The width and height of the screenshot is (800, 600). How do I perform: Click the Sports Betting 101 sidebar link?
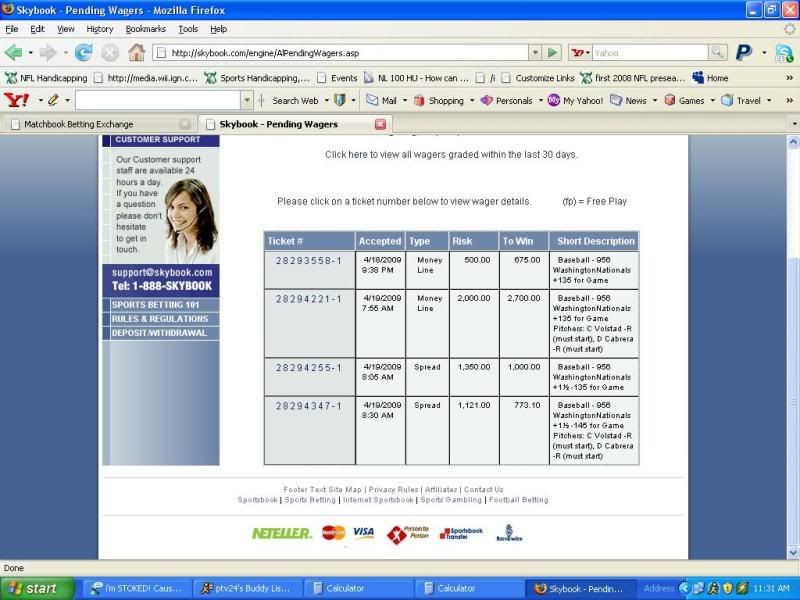(161, 305)
